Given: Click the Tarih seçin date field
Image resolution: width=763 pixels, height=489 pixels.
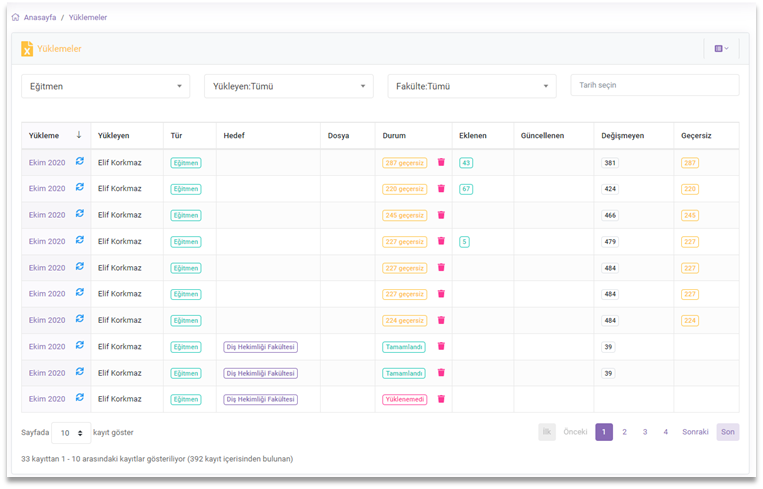Looking at the screenshot, I should coord(654,85).
